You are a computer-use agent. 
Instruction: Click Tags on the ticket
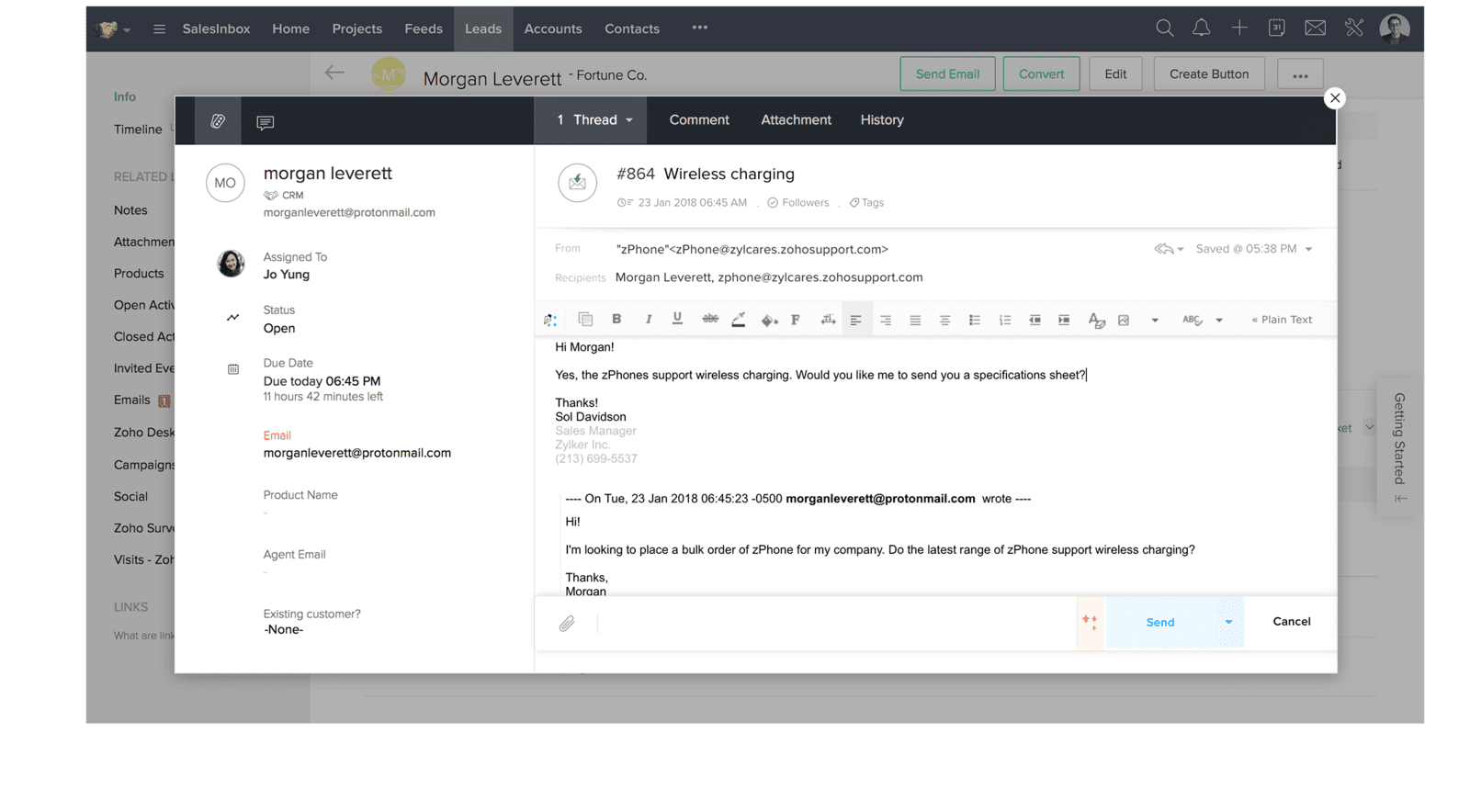point(866,203)
